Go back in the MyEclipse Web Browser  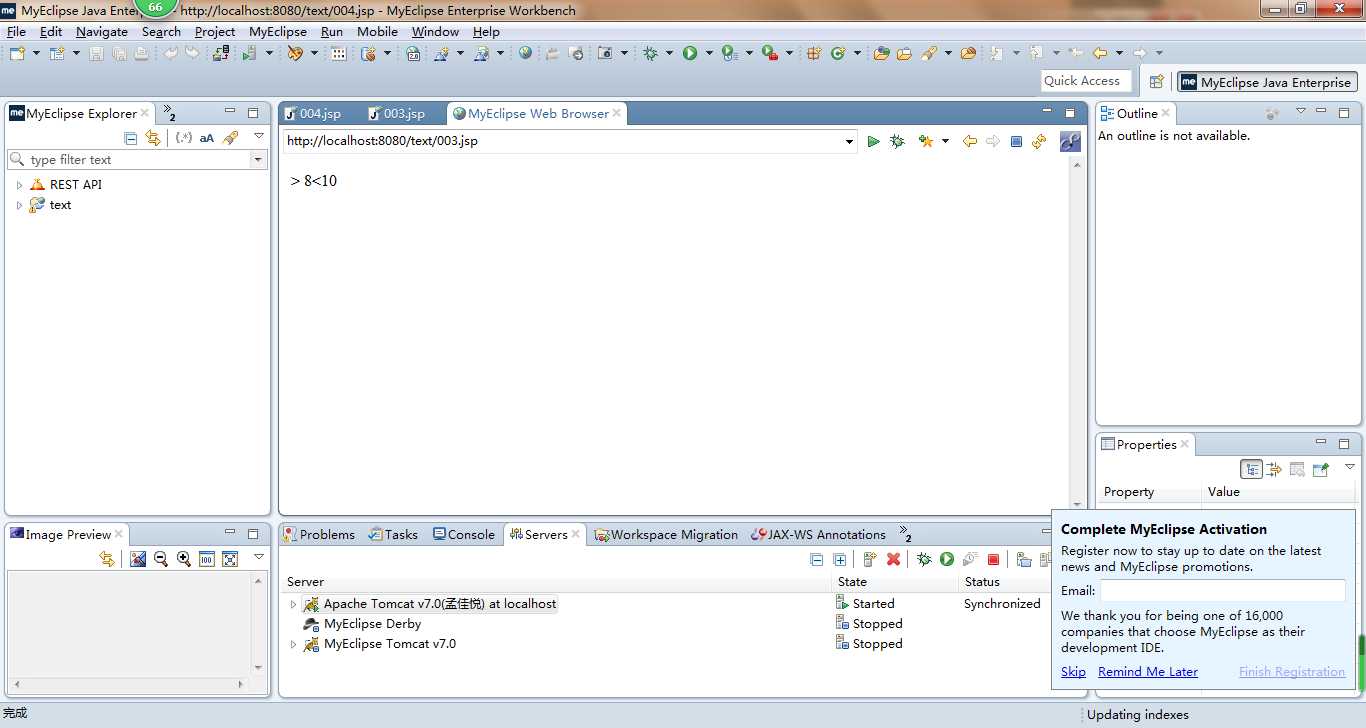coord(969,142)
